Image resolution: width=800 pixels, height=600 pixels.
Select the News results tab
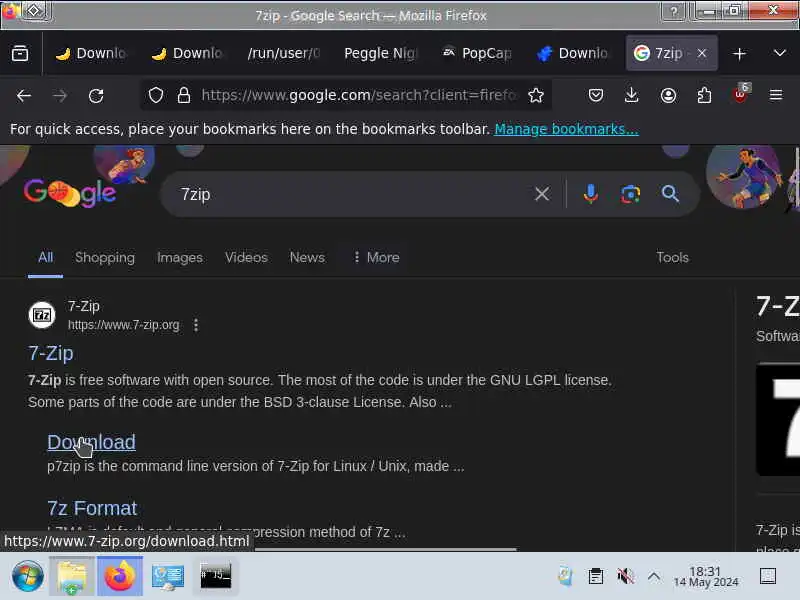[307, 257]
